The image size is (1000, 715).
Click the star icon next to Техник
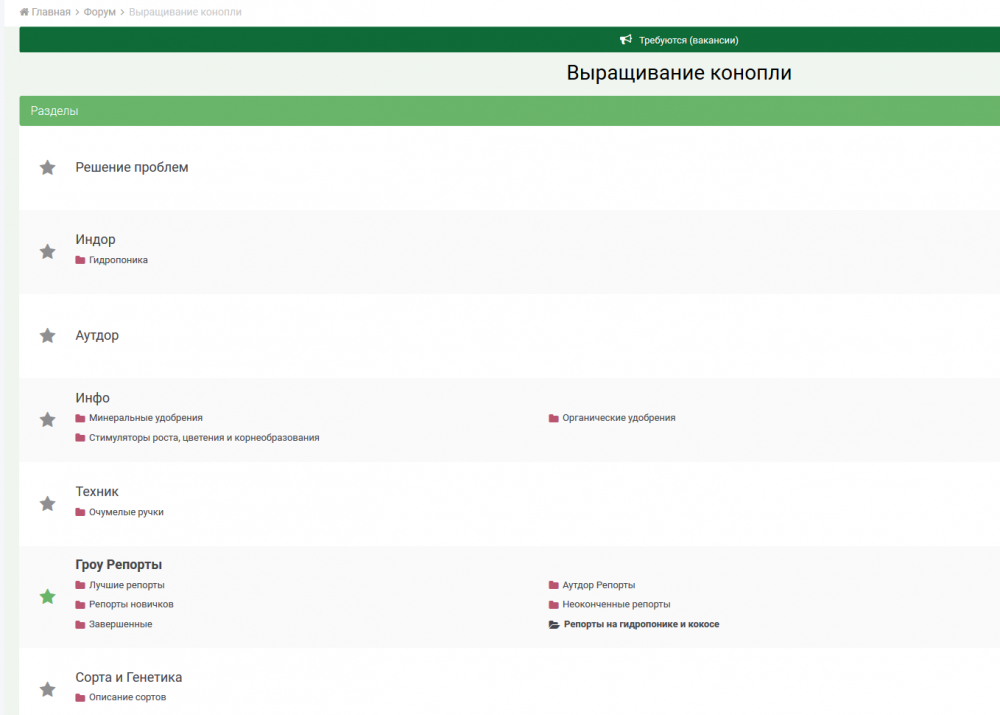pyautogui.click(x=47, y=504)
